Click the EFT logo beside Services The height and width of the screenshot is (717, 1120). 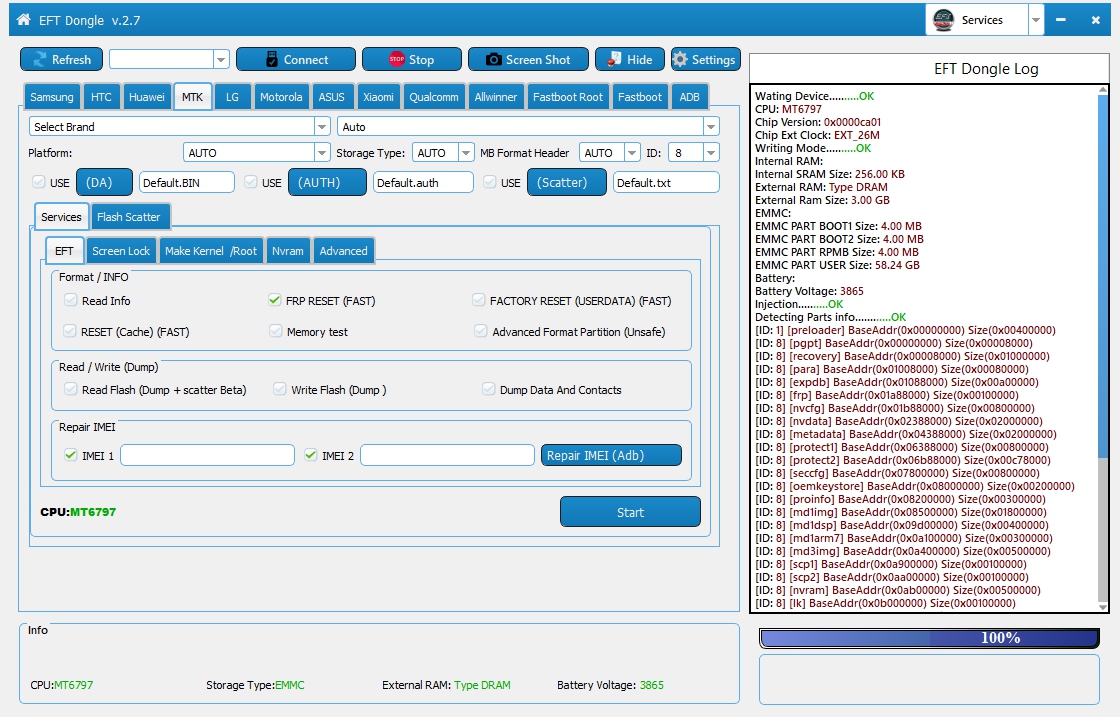click(x=944, y=20)
